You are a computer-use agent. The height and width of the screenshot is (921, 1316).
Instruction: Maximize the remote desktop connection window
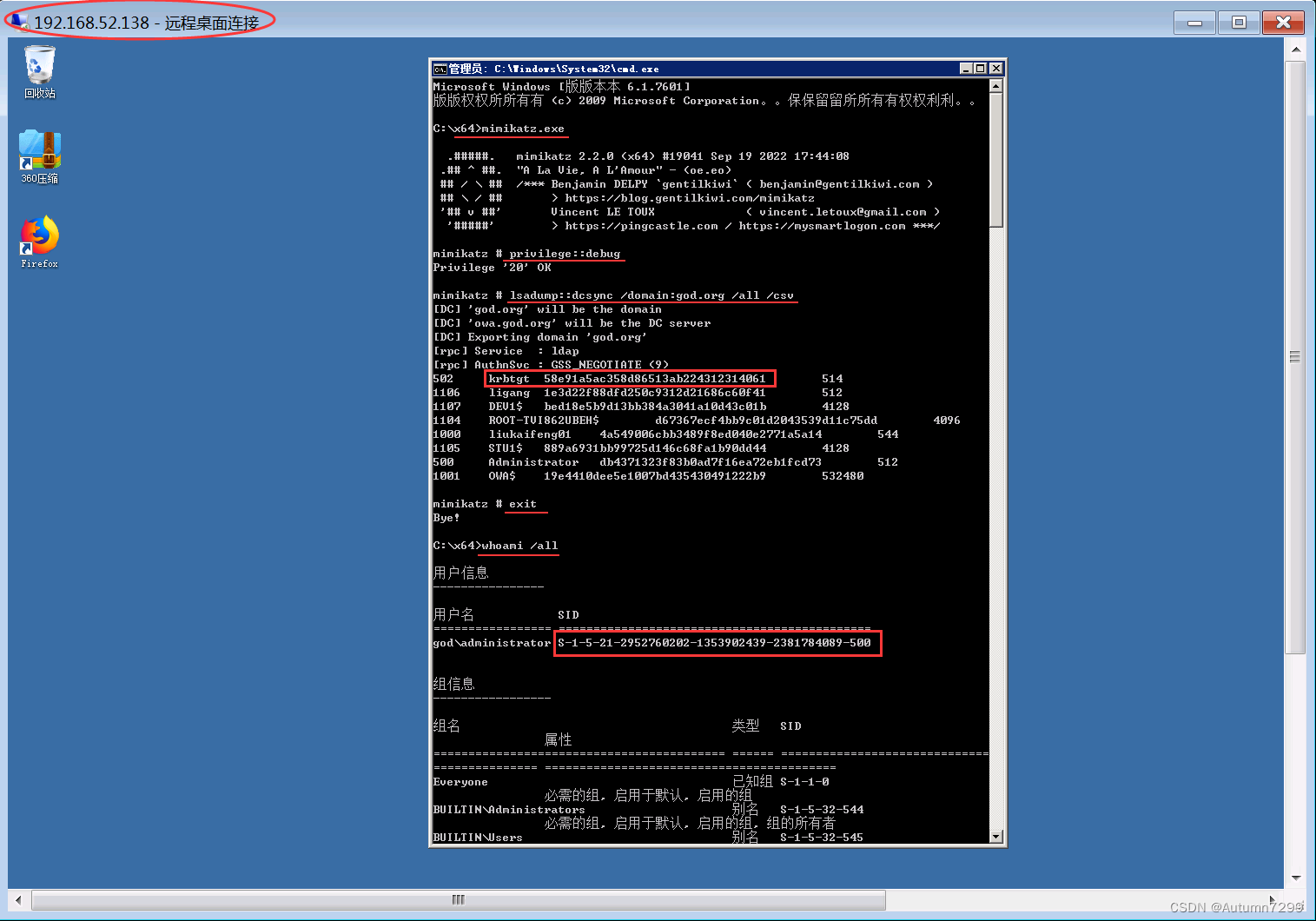point(1240,23)
